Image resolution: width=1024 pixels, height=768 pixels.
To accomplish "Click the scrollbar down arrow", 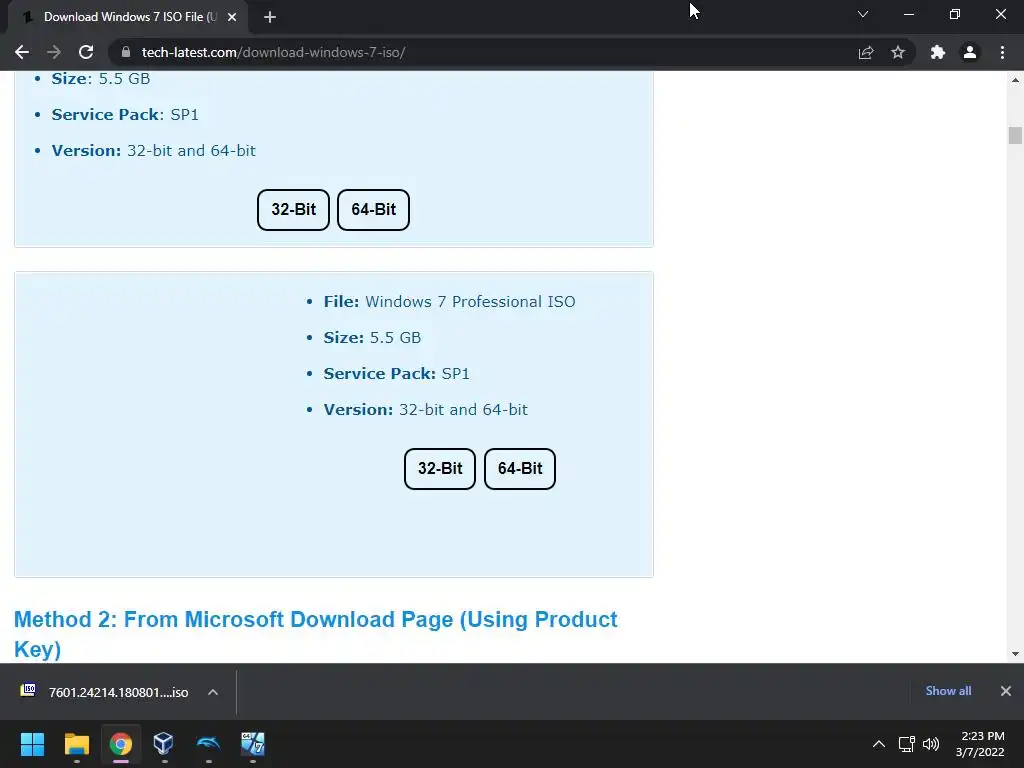I will tap(1015, 654).
